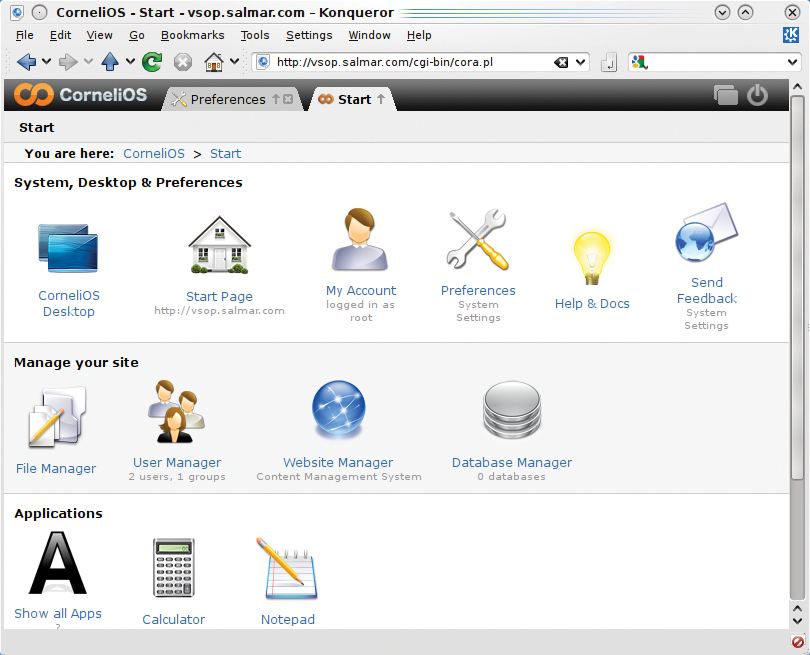Open the Bookmarks menu
This screenshot has width=810, height=655.
coord(193,35)
